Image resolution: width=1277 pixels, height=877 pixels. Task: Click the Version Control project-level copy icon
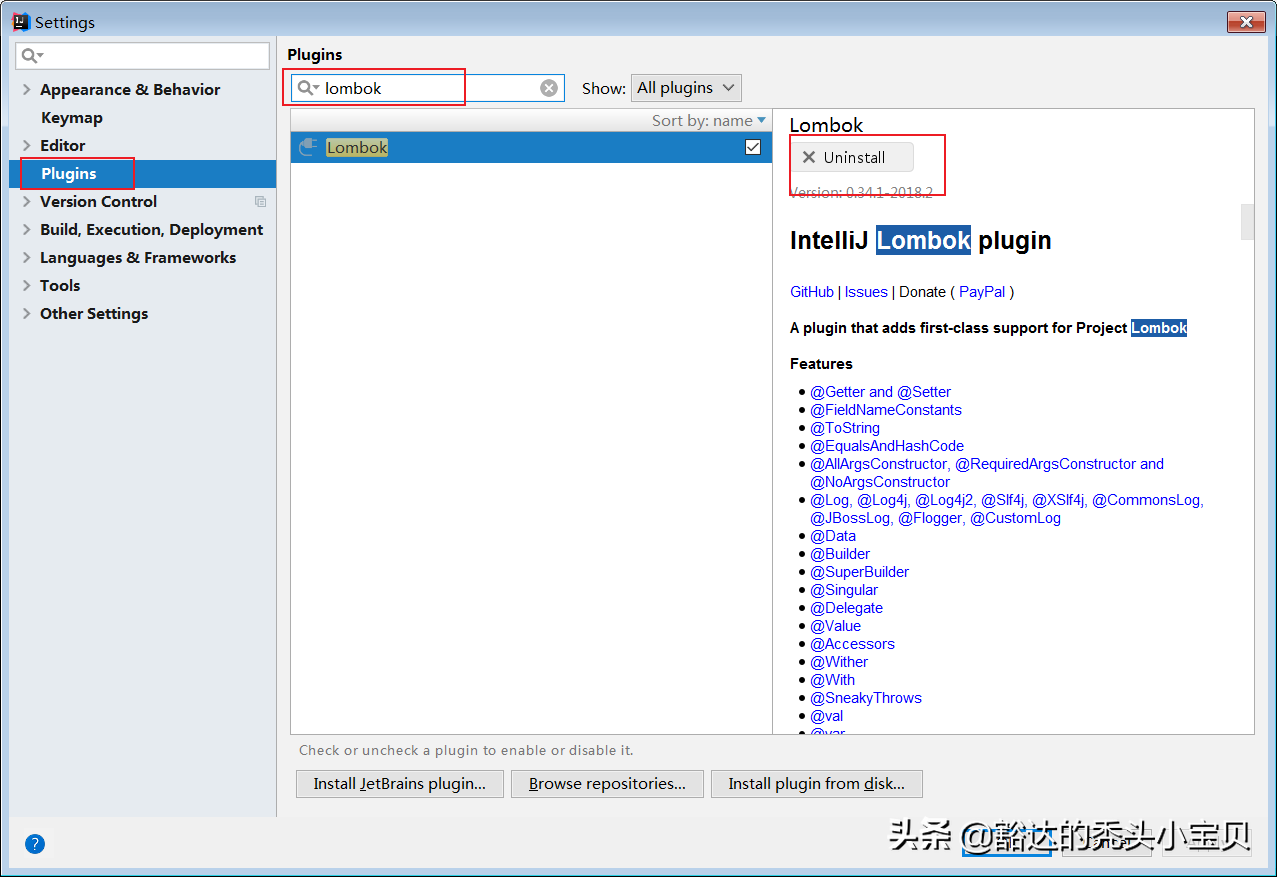tap(261, 202)
